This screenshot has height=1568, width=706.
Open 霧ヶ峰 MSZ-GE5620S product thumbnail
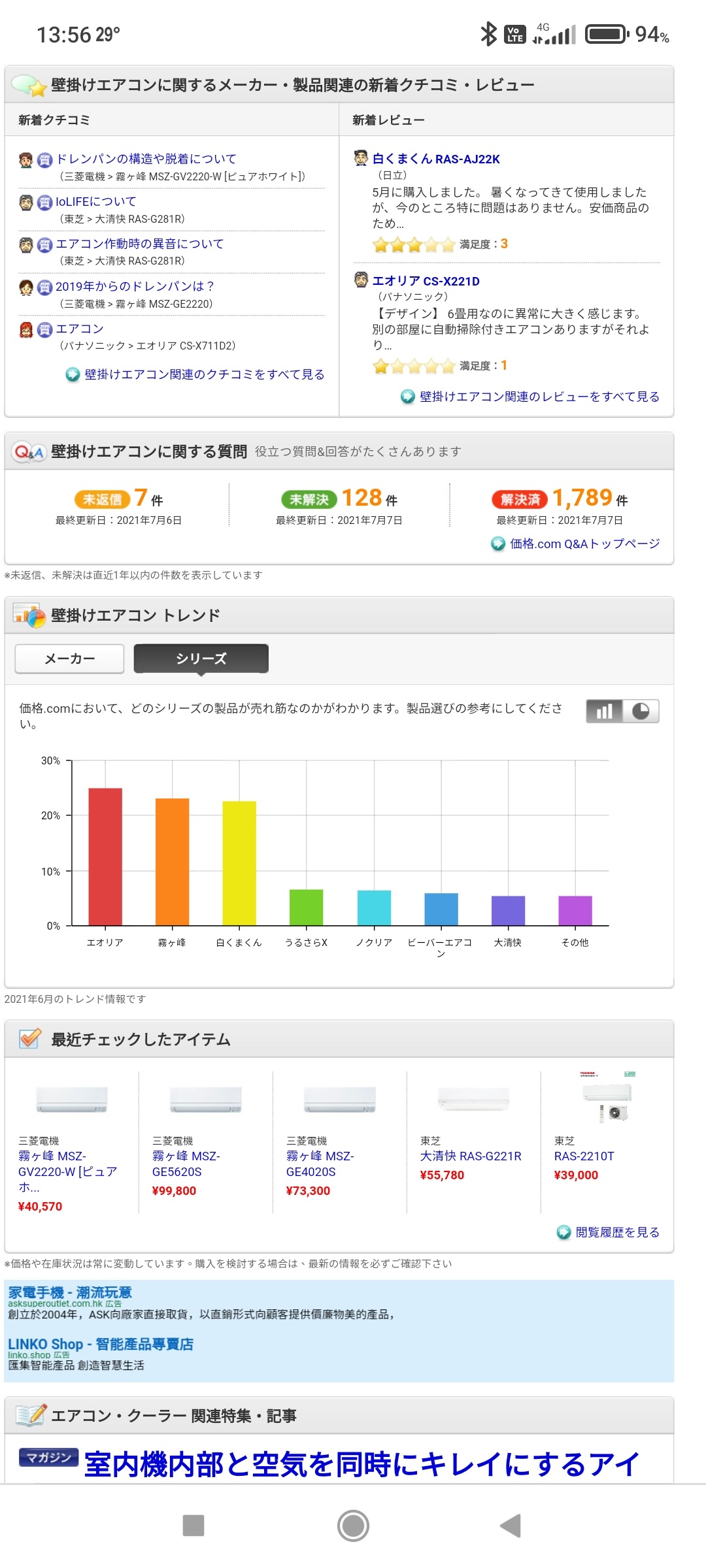click(x=206, y=1099)
